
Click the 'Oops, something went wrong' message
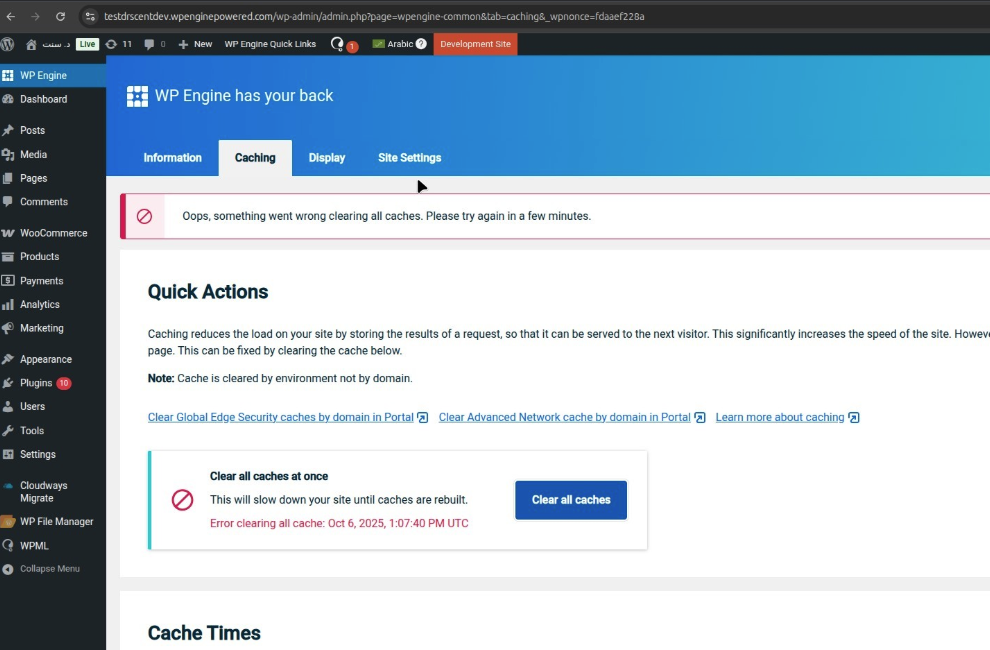(386, 216)
